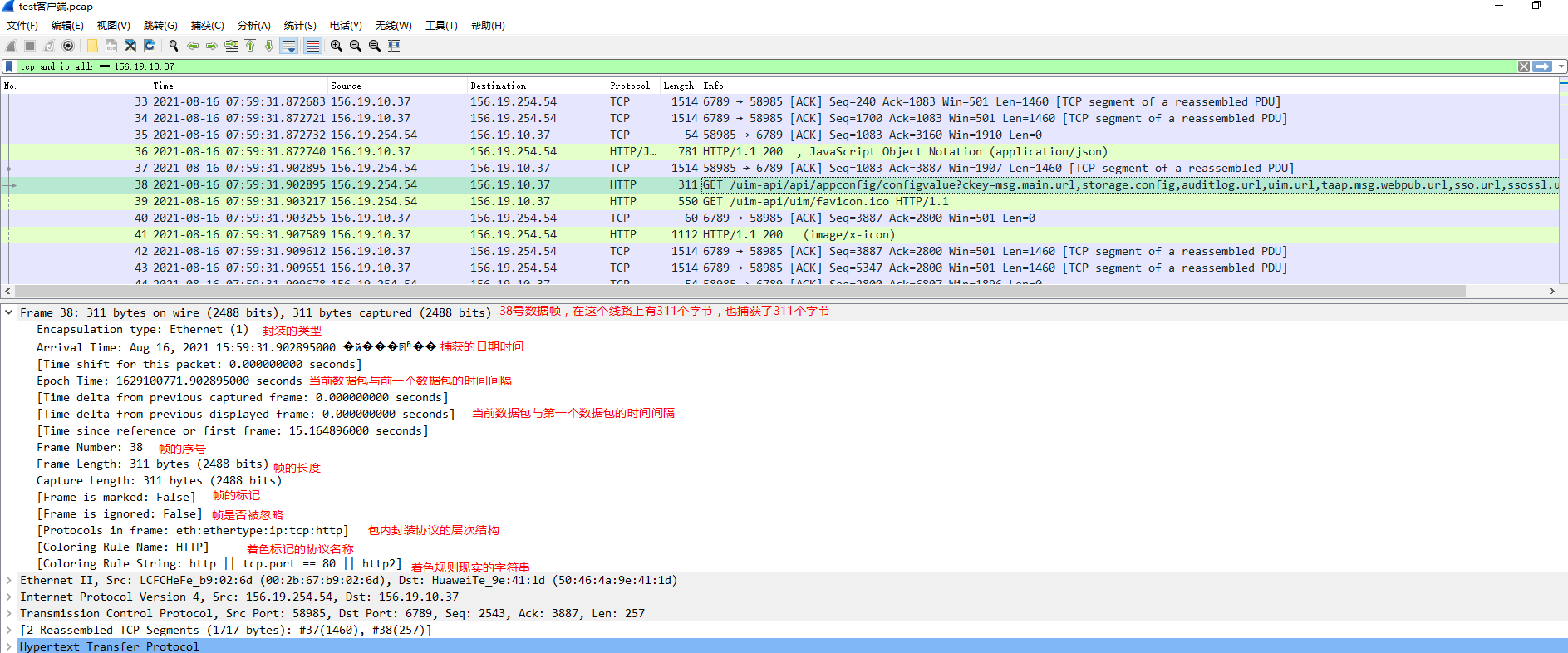Go back to previous packet arrow
1568x653 pixels.
coord(193,46)
